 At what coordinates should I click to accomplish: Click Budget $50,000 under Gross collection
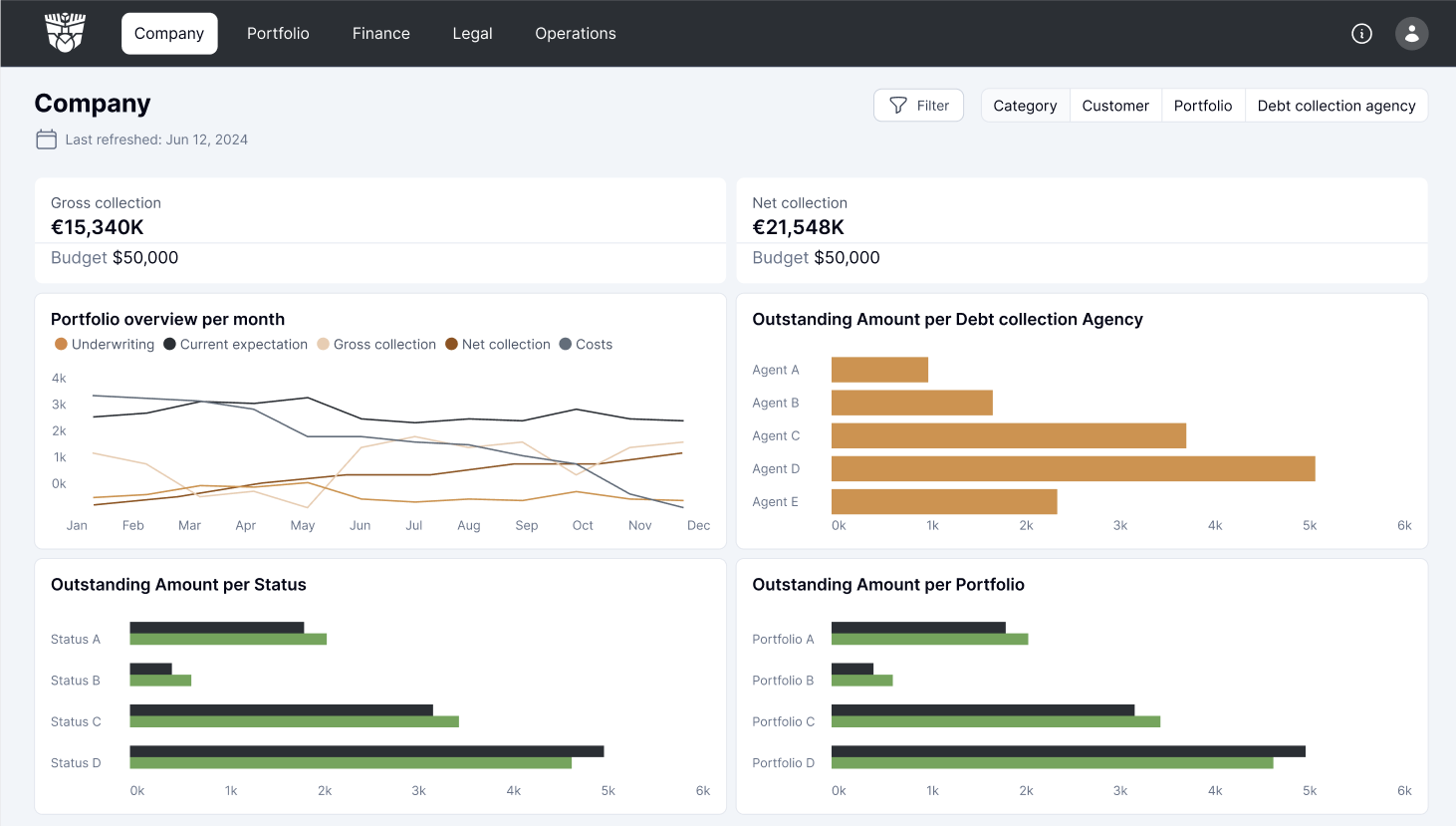(115, 257)
